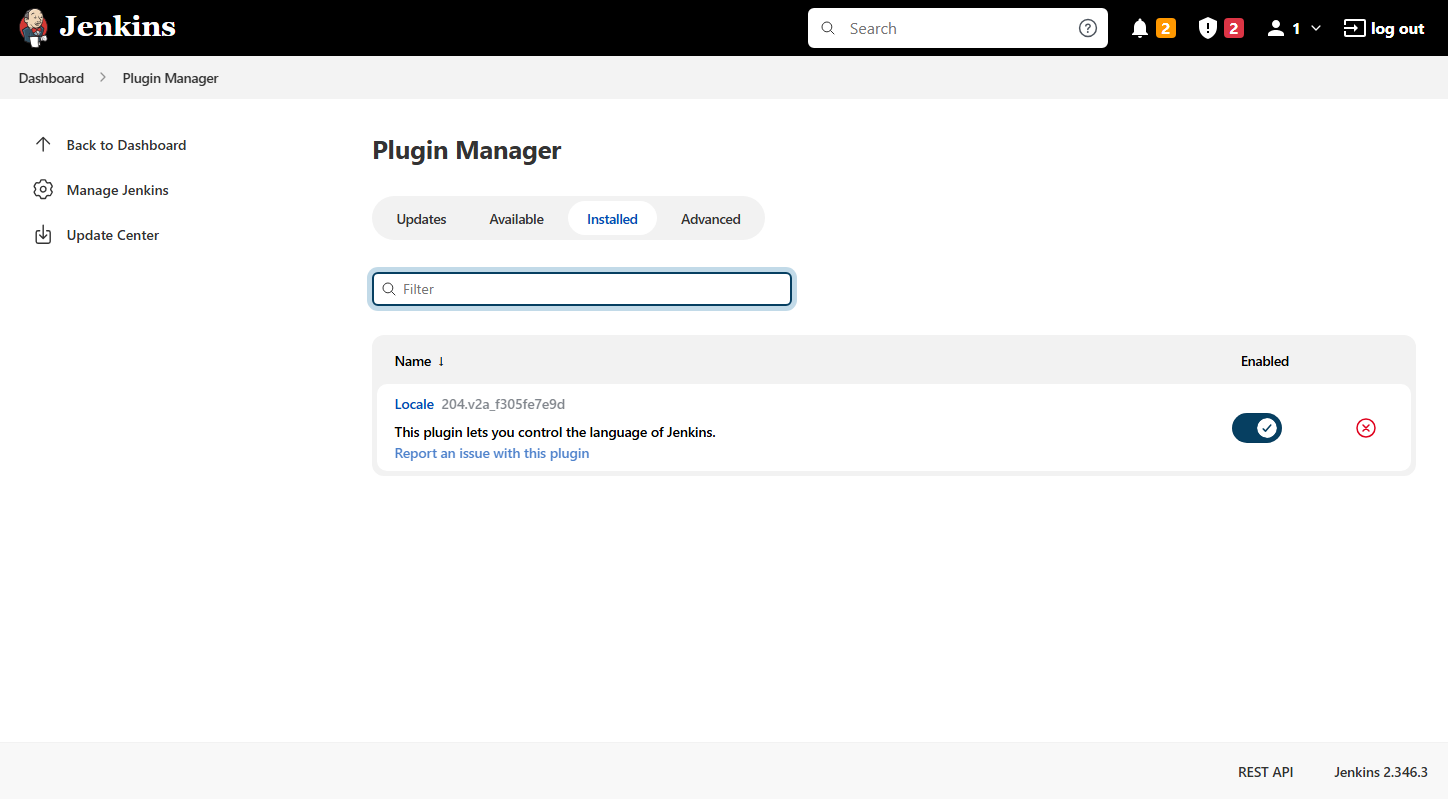Open the security shield warnings icon
This screenshot has height=799, width=1448.
tap(1208, 28)
